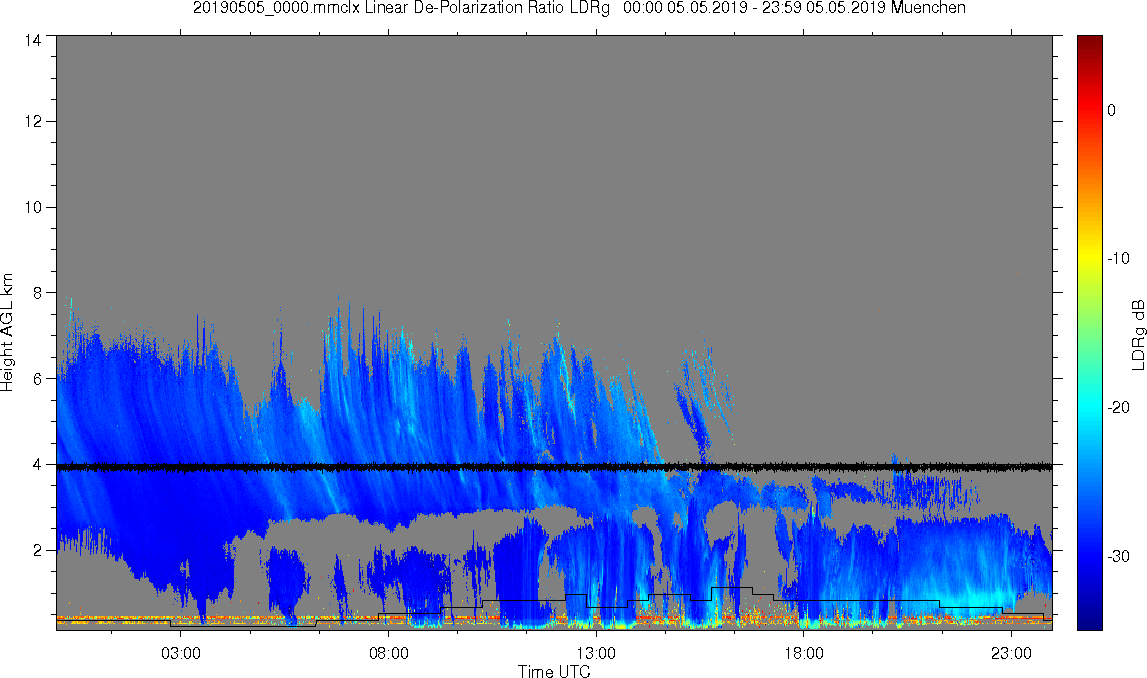Click the colorbar value -30
This screenshot has height=678, width=1147.
coord(1118,557)
